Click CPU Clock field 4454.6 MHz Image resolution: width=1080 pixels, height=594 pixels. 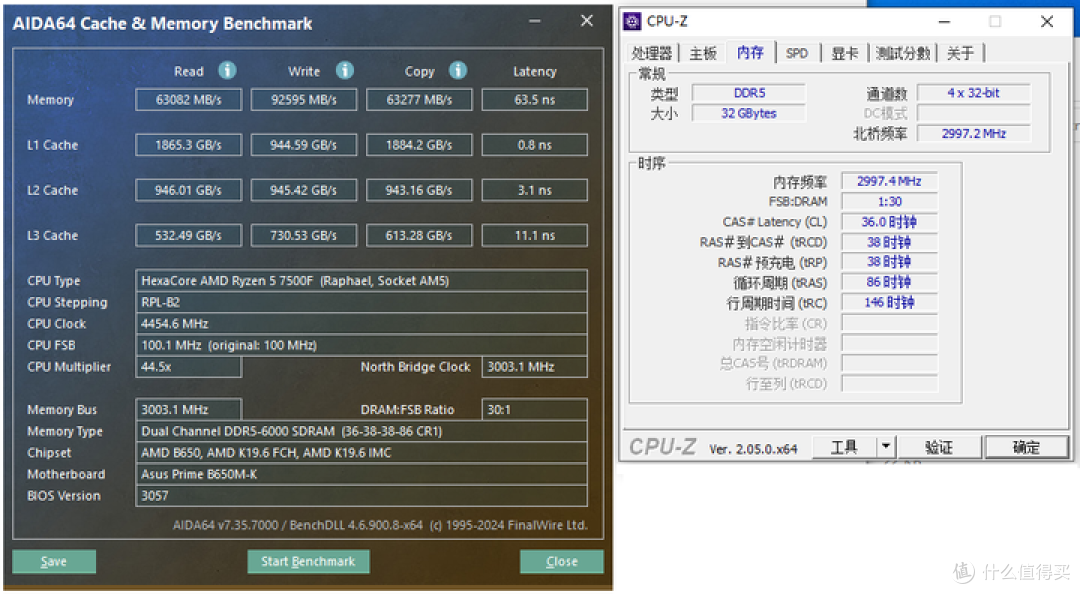pyautogui.click(x=362, y=324)
